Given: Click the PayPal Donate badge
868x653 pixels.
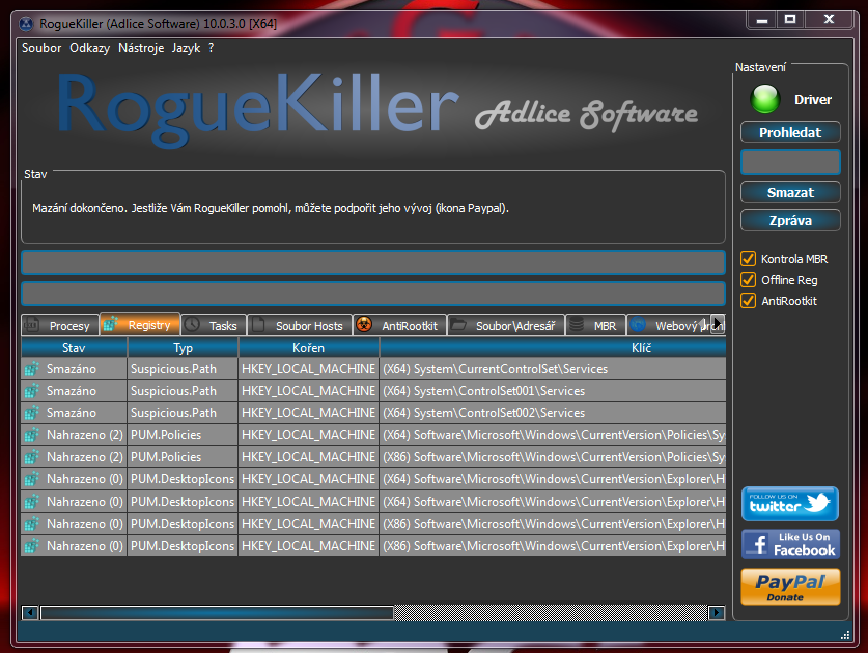Looking at the screenshot, I should 790,587.
